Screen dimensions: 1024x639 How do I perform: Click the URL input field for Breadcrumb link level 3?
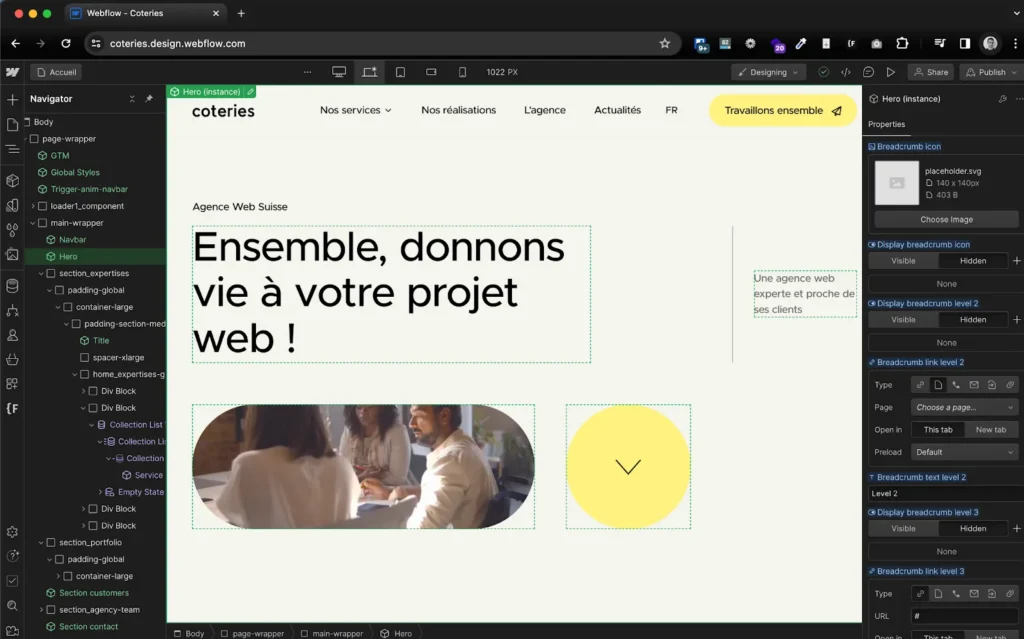click(x=965, y=616)
